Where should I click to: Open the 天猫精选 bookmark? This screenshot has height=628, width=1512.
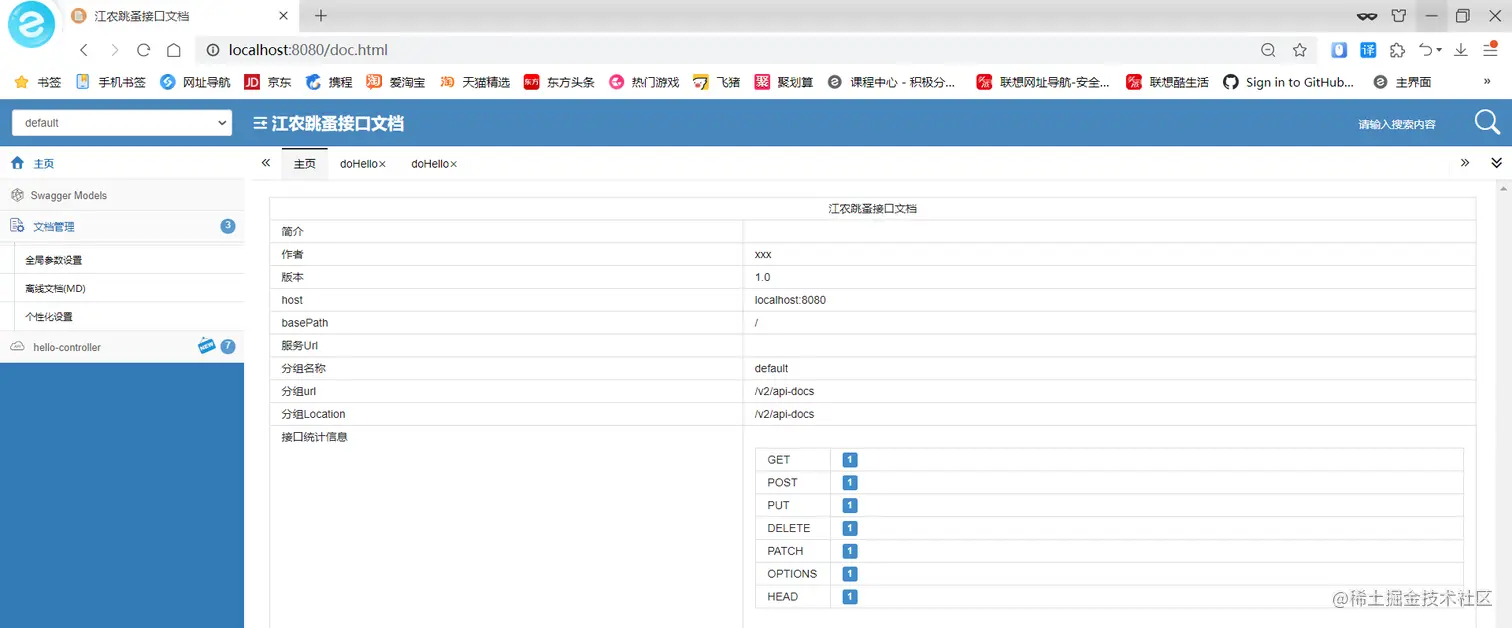[475, 82]
